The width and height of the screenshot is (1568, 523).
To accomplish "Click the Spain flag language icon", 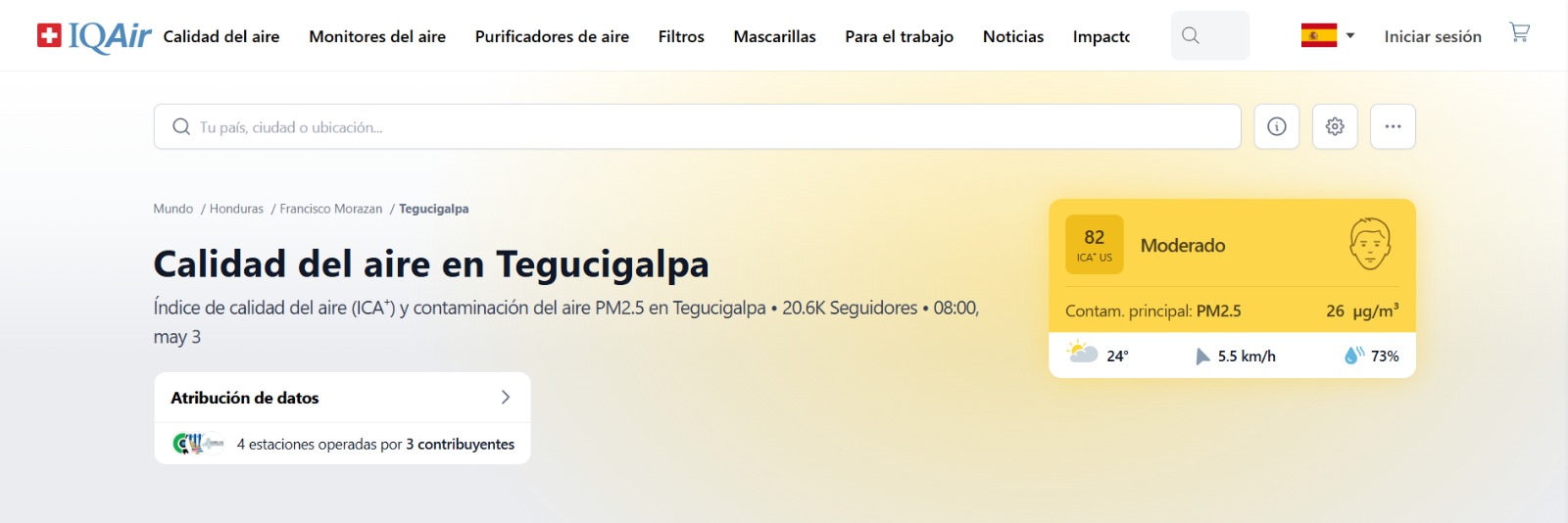I will (x=1319, y=36).
